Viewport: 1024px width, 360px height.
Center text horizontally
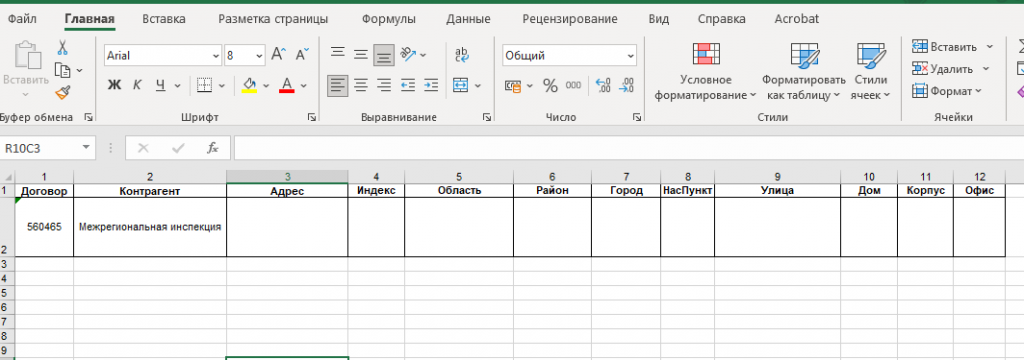click(x=360, y=85)
